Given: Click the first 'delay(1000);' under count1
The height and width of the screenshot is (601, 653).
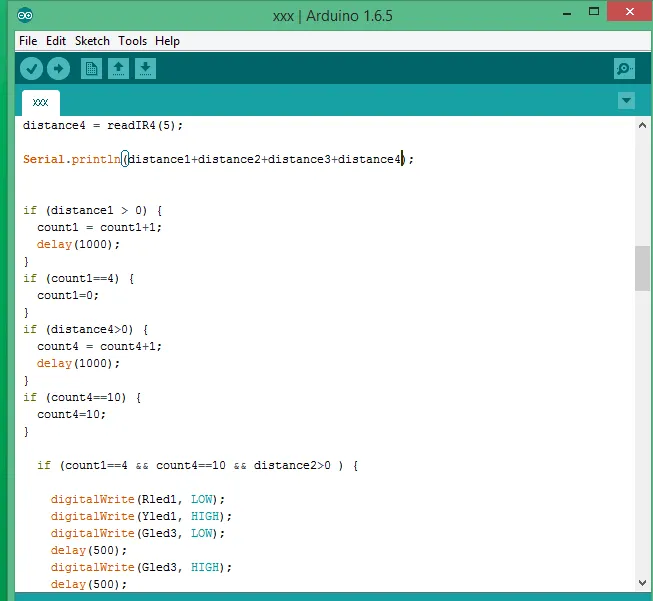Looking at the screenshot, I should [x=78, y=244].
